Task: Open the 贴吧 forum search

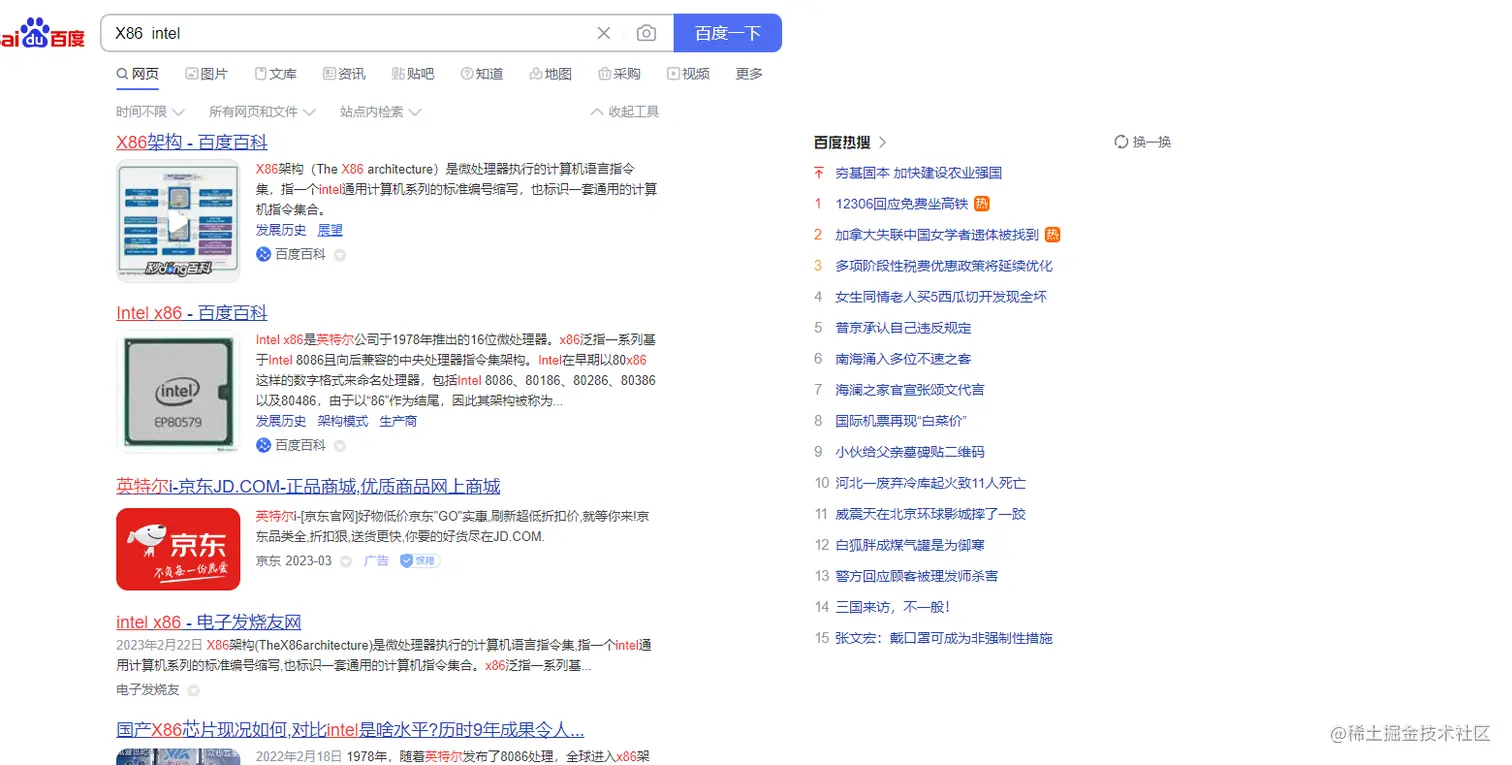Action: tap(413, 73)
